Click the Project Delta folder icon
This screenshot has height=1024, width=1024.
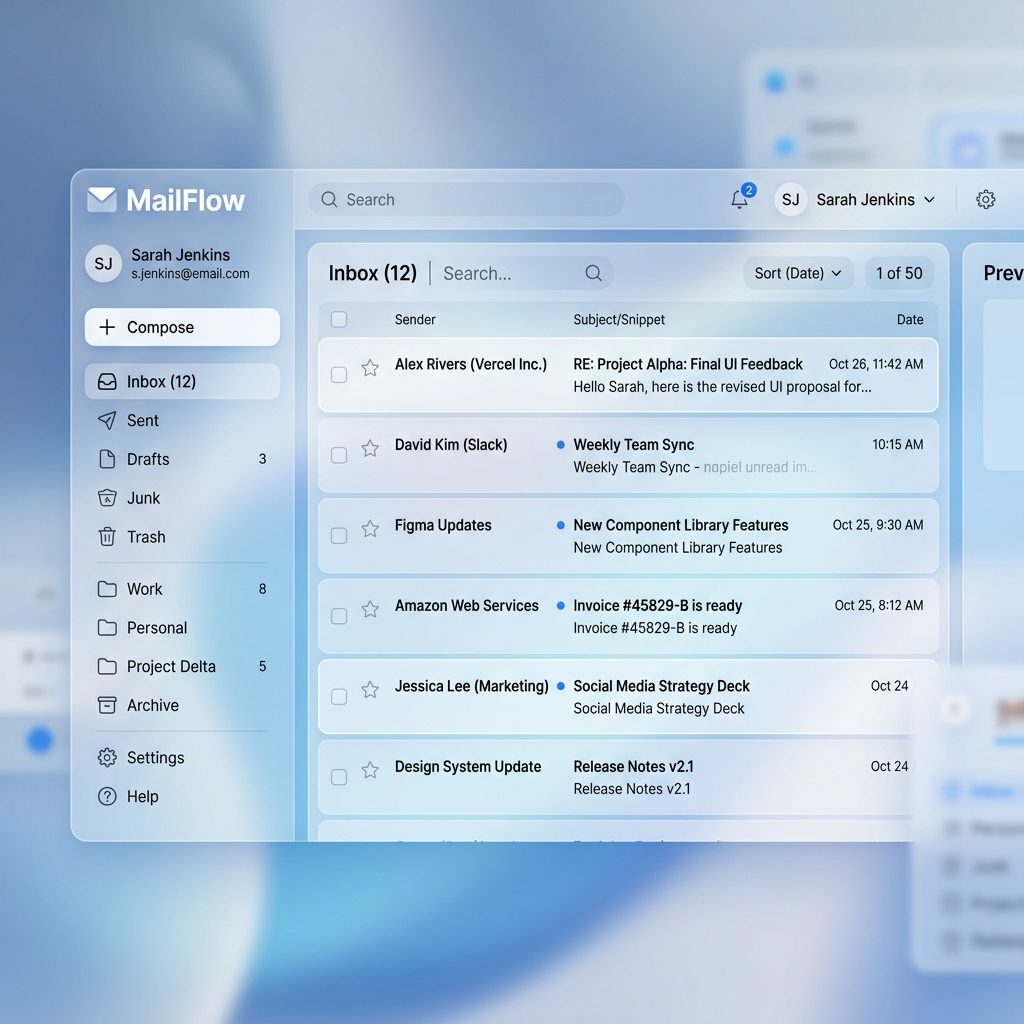click(107, 666)
